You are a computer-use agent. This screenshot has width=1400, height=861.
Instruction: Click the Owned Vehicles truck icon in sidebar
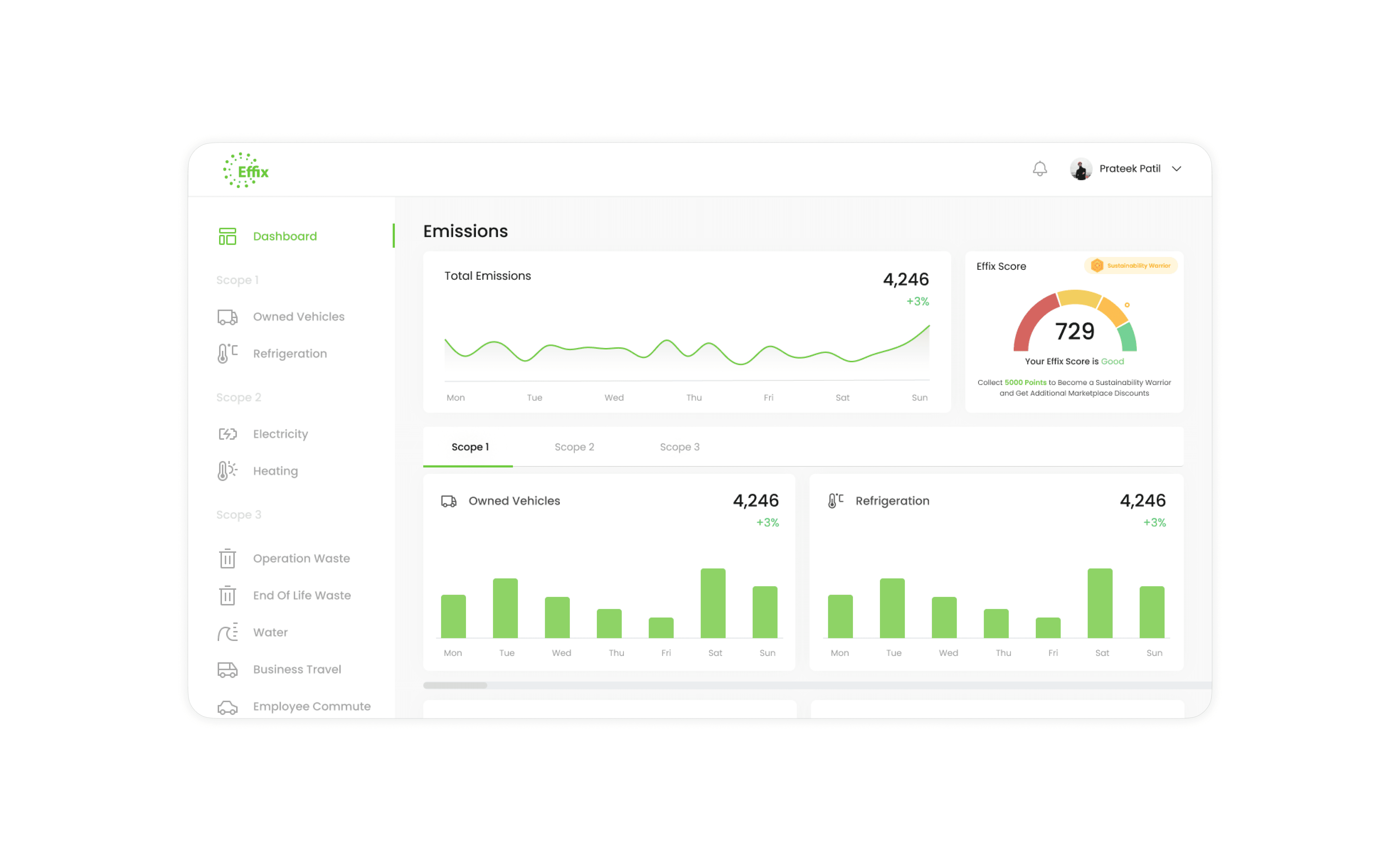(227, 317)
